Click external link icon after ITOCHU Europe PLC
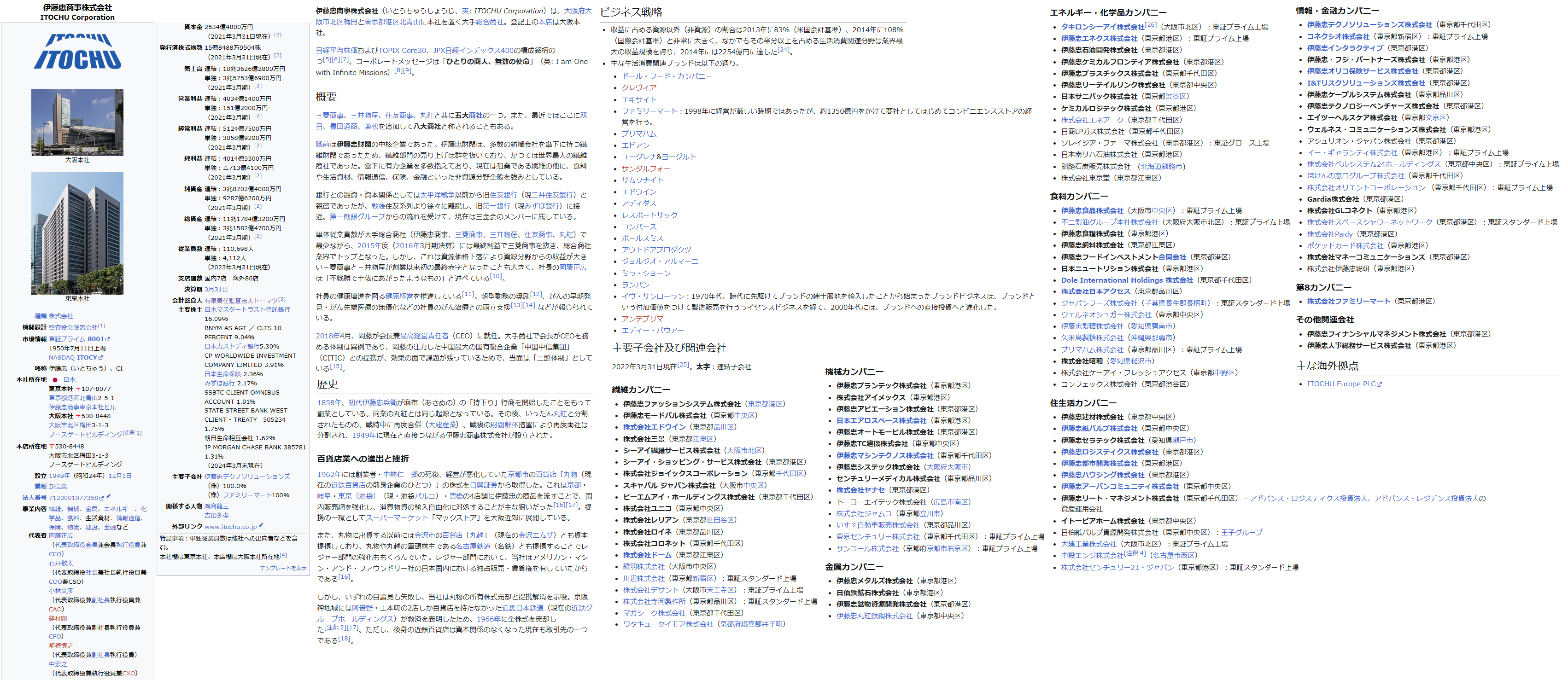 [x=1379, y=384]
